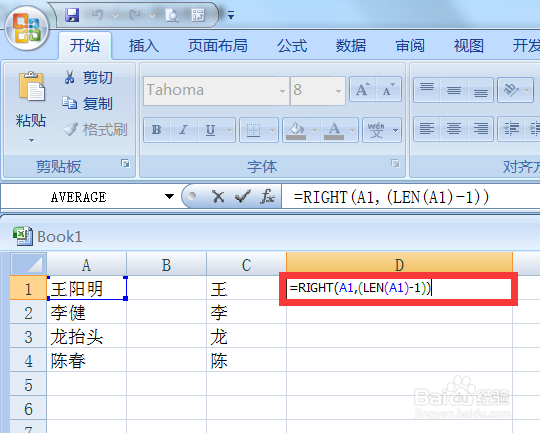Image resolution: width=540 pixels, height=433 pixels.
Task: Open 视图 ribbon tab
Action: click(x=469, y=45)
